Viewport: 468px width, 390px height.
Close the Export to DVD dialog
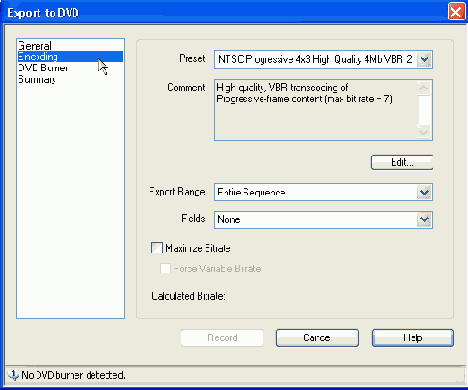click(456, 12)
